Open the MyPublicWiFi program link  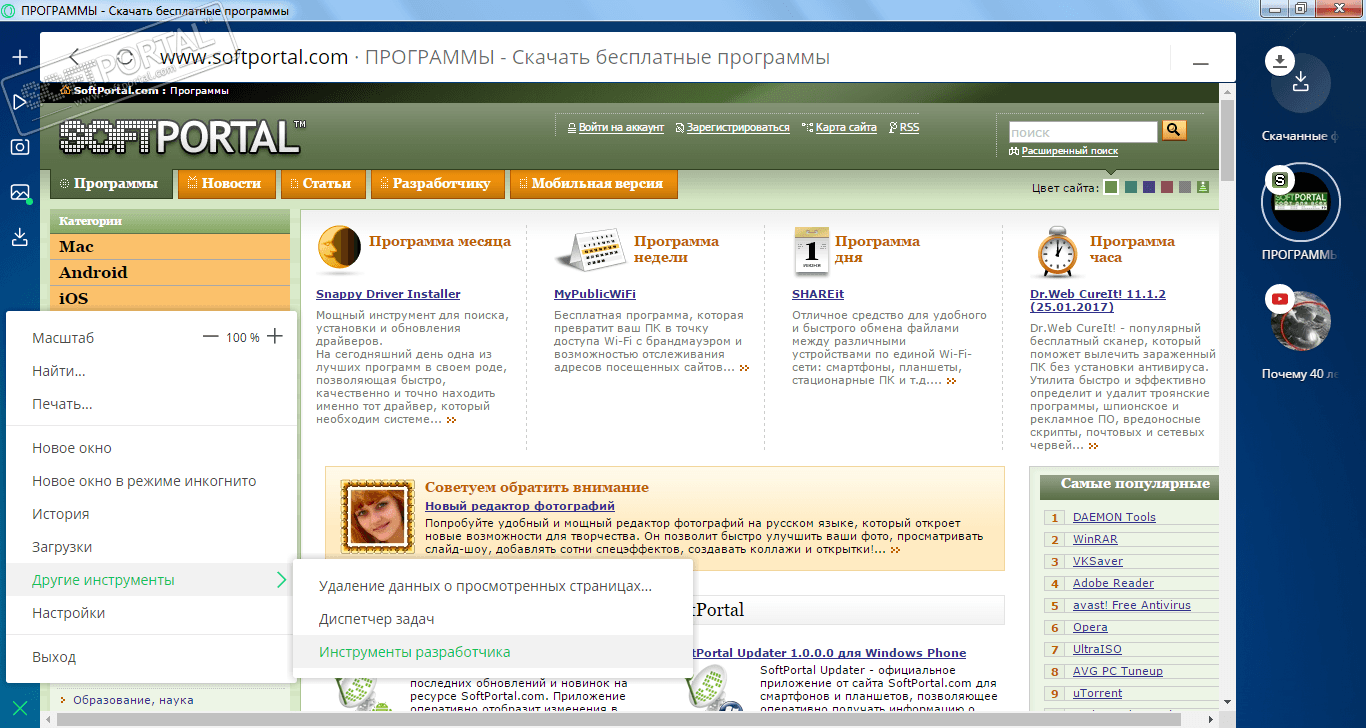[x=595, y=294]
